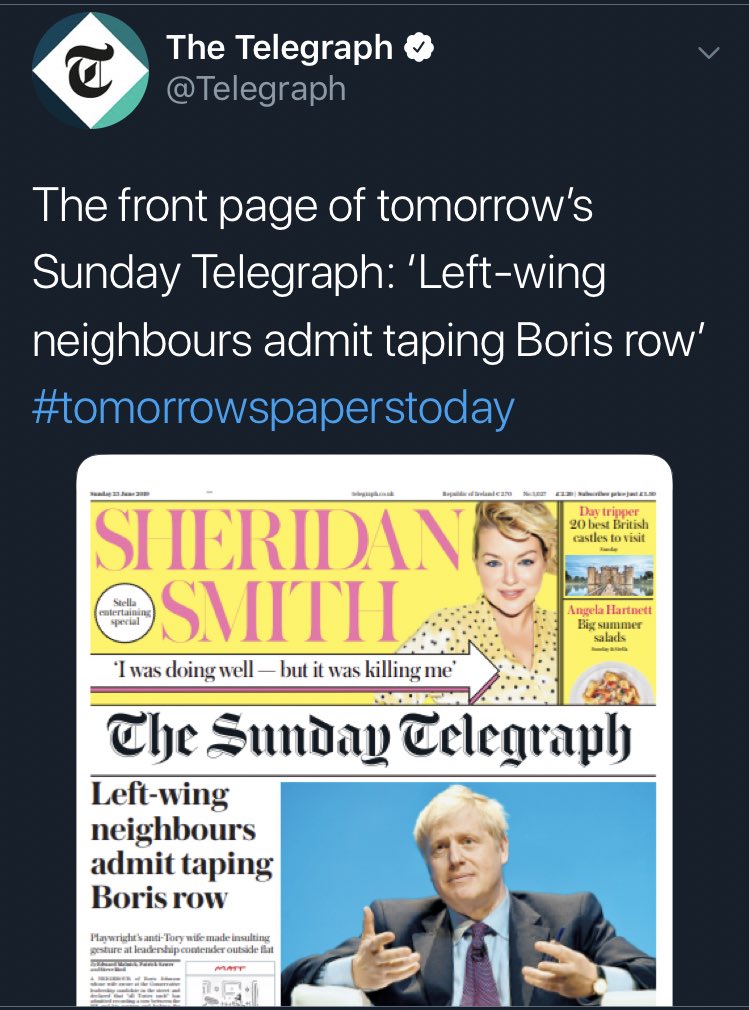Tap the 'I was doing well' arrow quote
The width and height of the screenshot is (749, 1010).
[x=295, y=670]
